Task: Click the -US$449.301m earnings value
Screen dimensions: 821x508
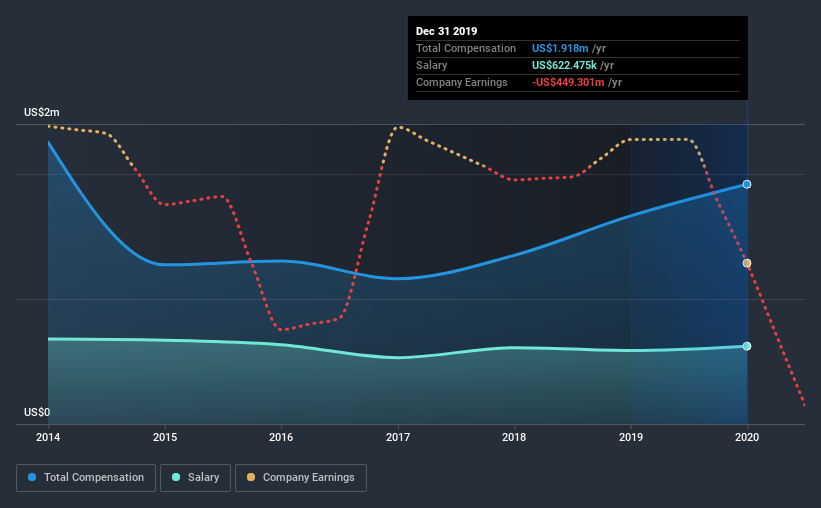Action: (568, 82)
